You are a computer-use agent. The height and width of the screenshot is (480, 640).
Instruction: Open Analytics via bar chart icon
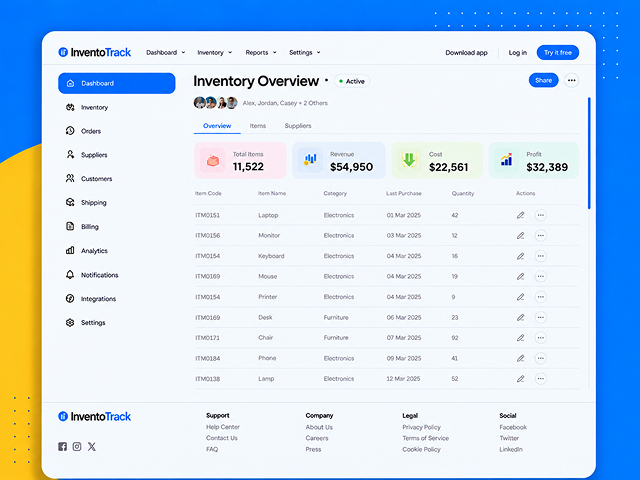point(70,250)
